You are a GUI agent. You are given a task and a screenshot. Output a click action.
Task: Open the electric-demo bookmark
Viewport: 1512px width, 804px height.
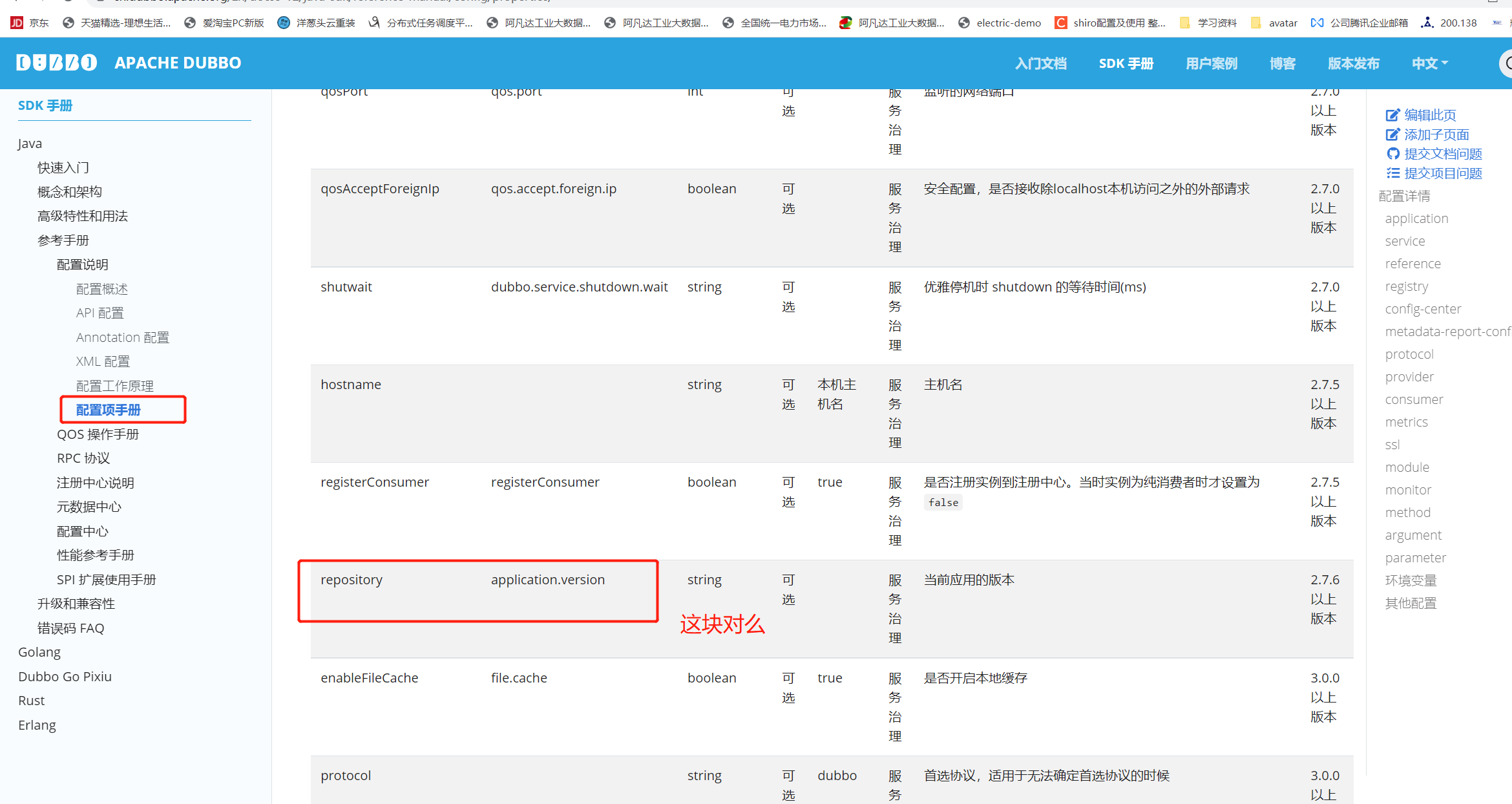tap(1000, 23)
